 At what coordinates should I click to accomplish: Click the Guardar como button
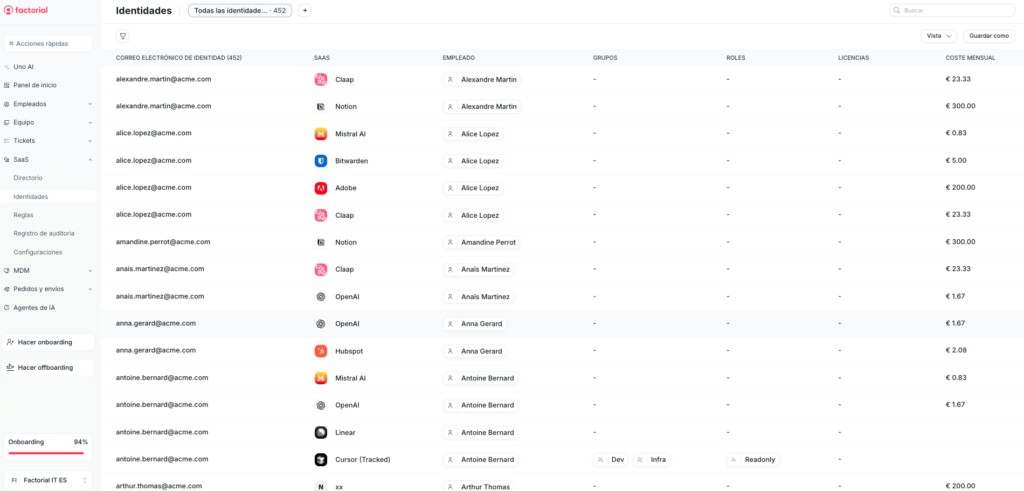(989, 36)
